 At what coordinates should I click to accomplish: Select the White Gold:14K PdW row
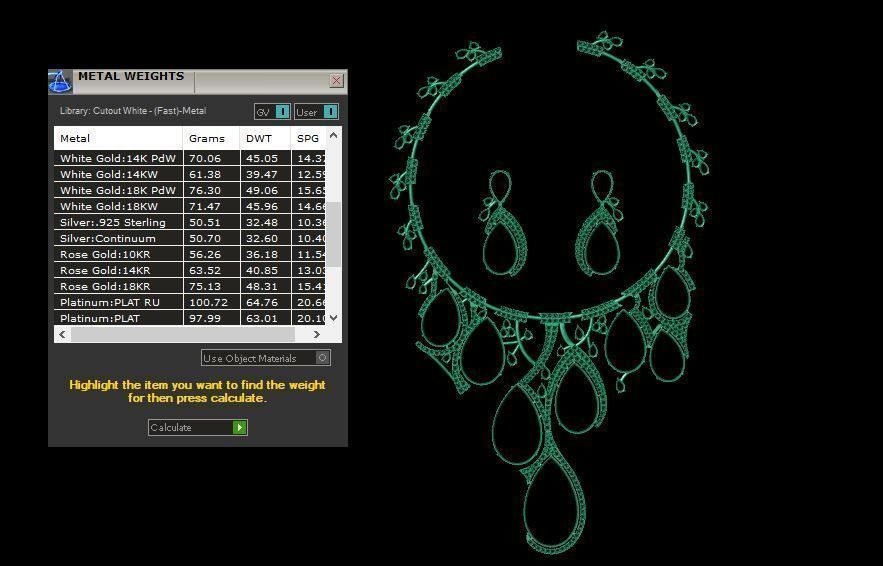coord(190,158)
